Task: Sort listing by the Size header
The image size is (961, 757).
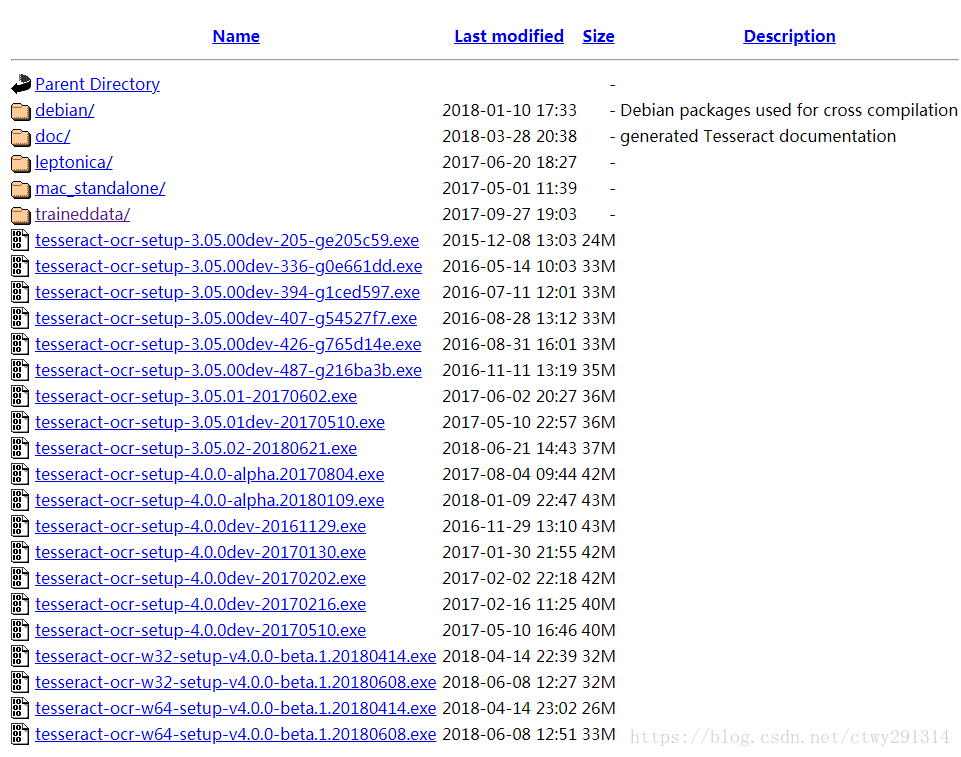Action: point(598,36)
